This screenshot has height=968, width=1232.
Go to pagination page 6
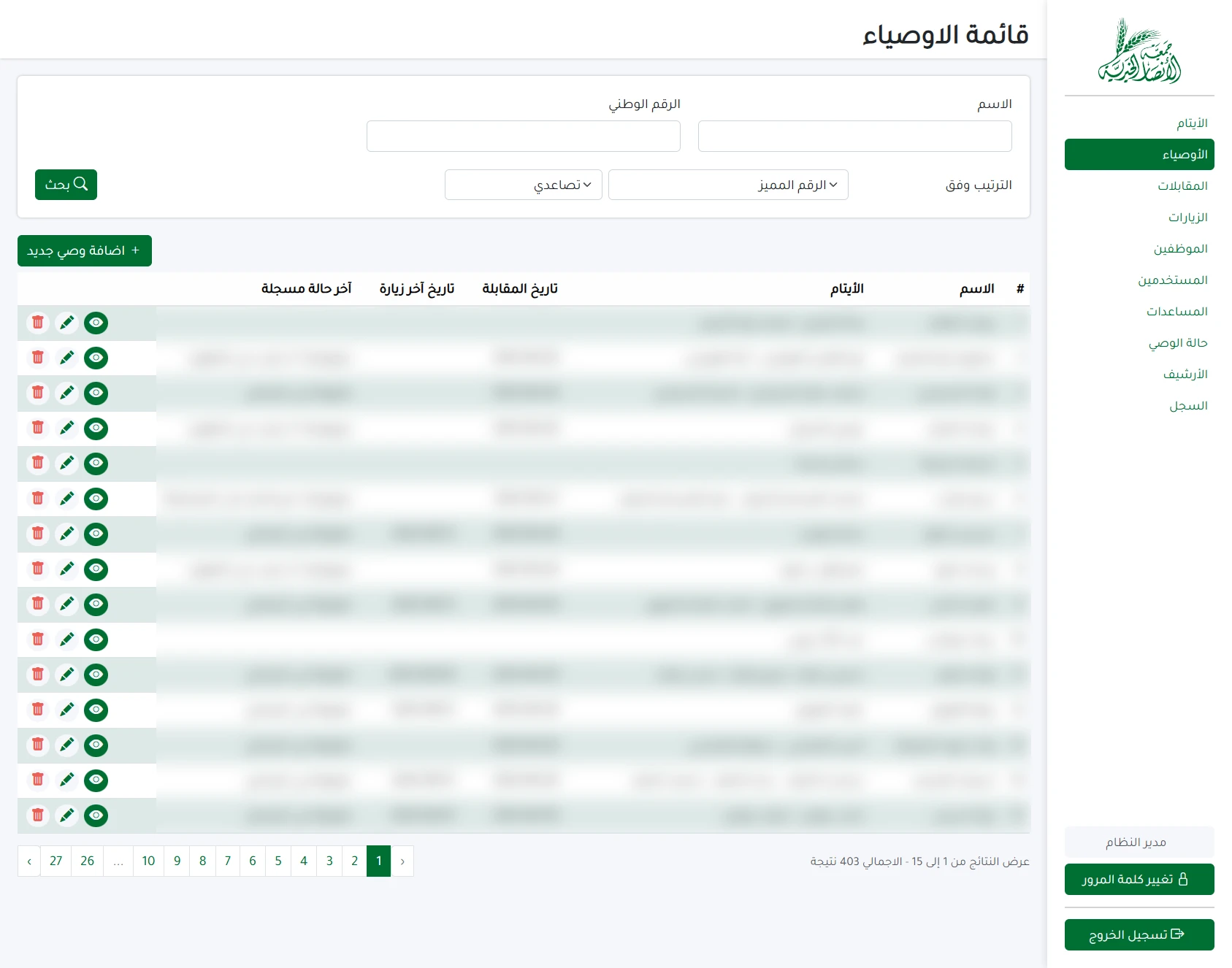(x=253, y=861)
